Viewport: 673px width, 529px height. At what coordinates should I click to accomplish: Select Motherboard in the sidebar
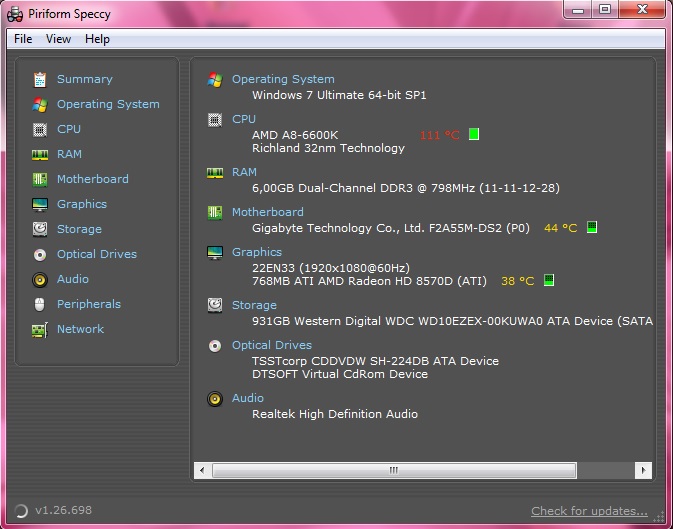(x=93, y=179)
